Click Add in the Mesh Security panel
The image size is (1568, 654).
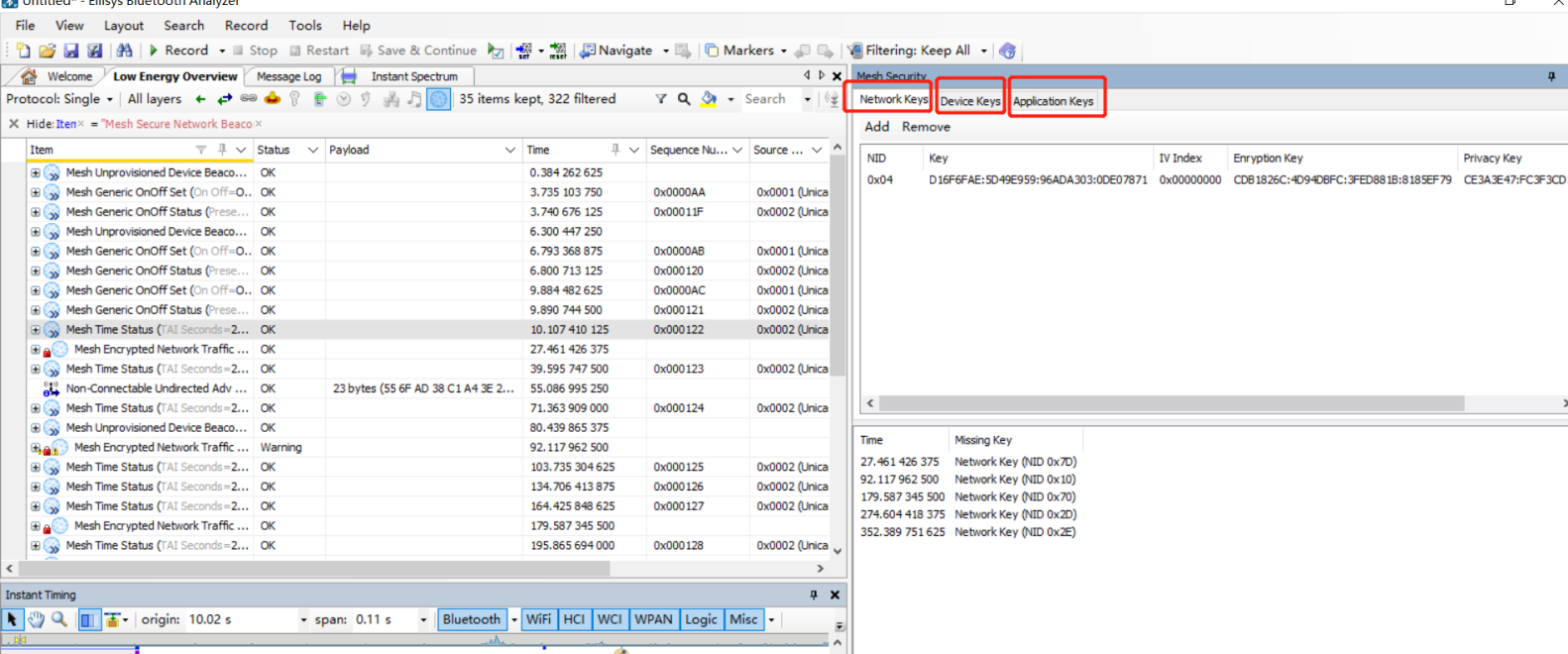[x=877, y=127]
